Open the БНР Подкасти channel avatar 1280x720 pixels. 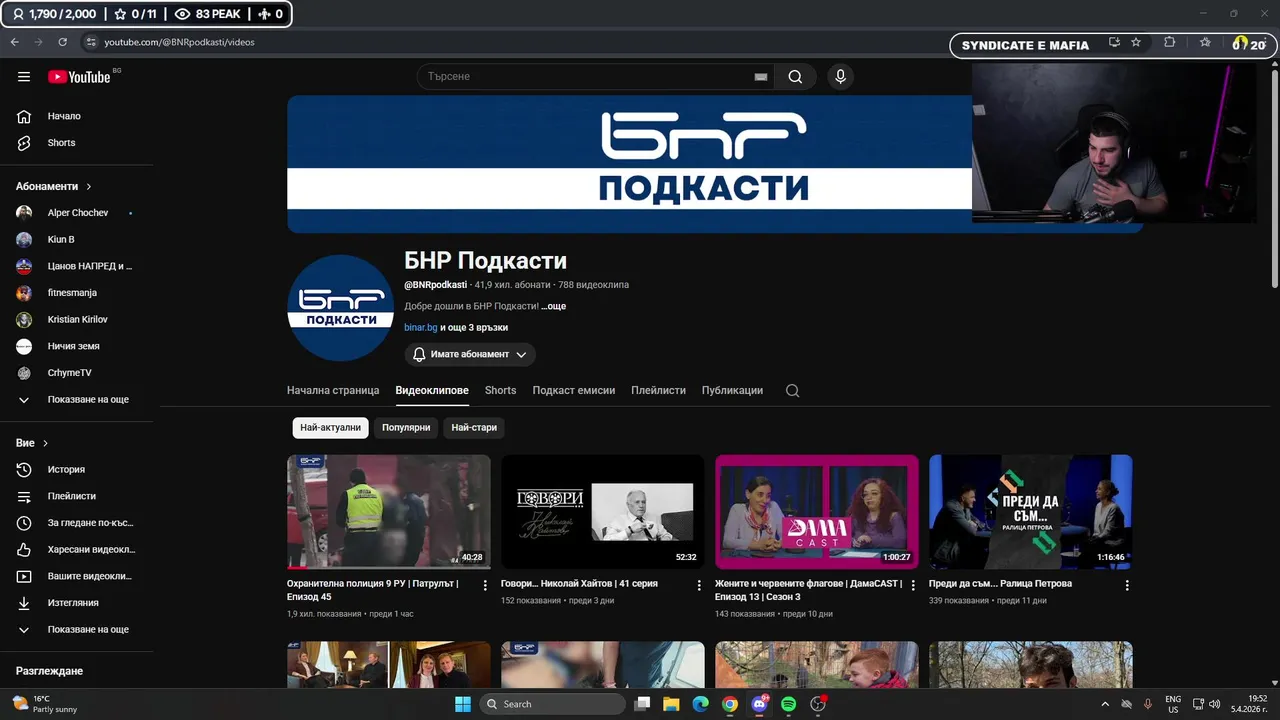click(x=340, y=308)
